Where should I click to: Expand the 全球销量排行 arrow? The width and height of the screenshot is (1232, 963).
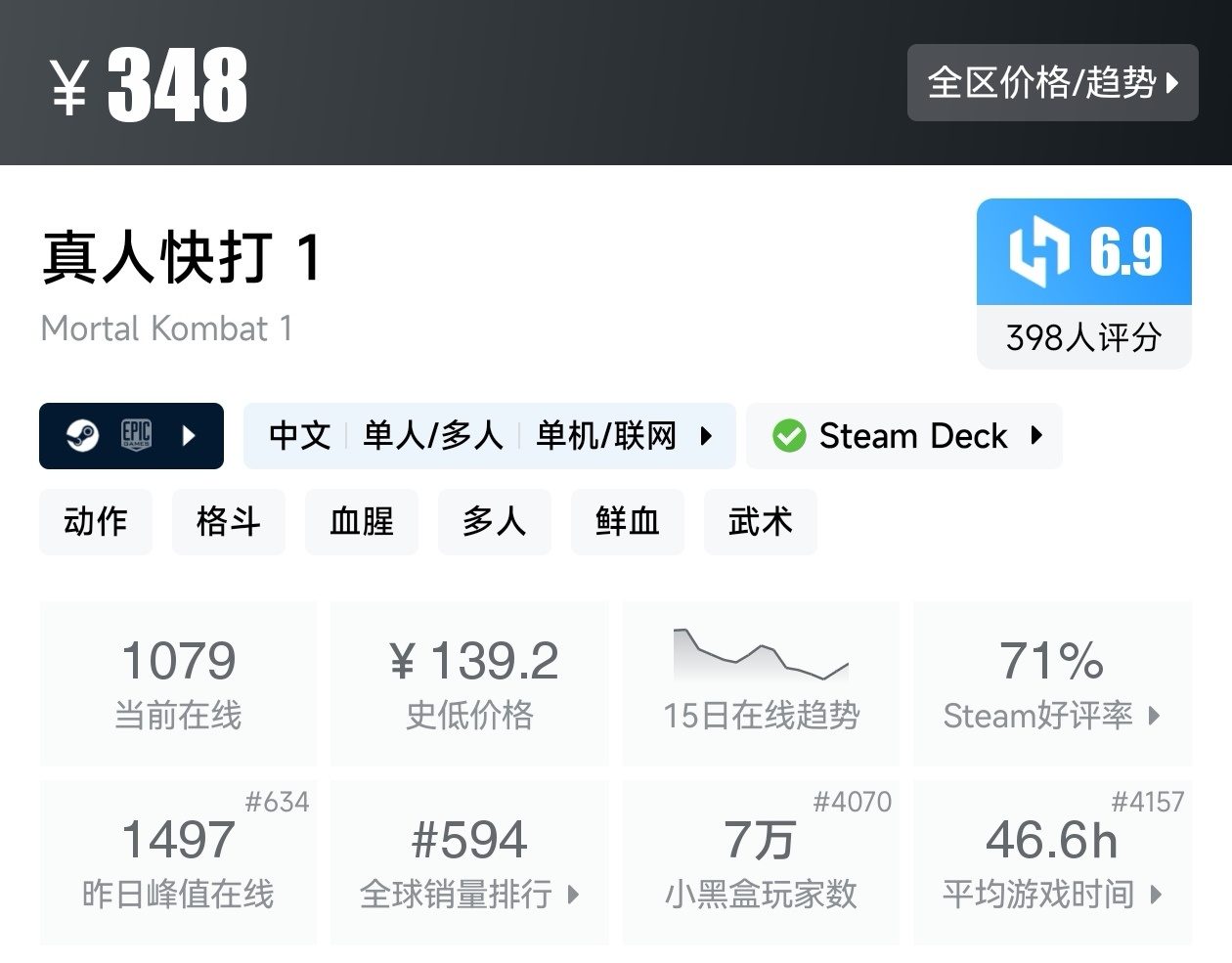pyautogui.click(x=573, y=894)
